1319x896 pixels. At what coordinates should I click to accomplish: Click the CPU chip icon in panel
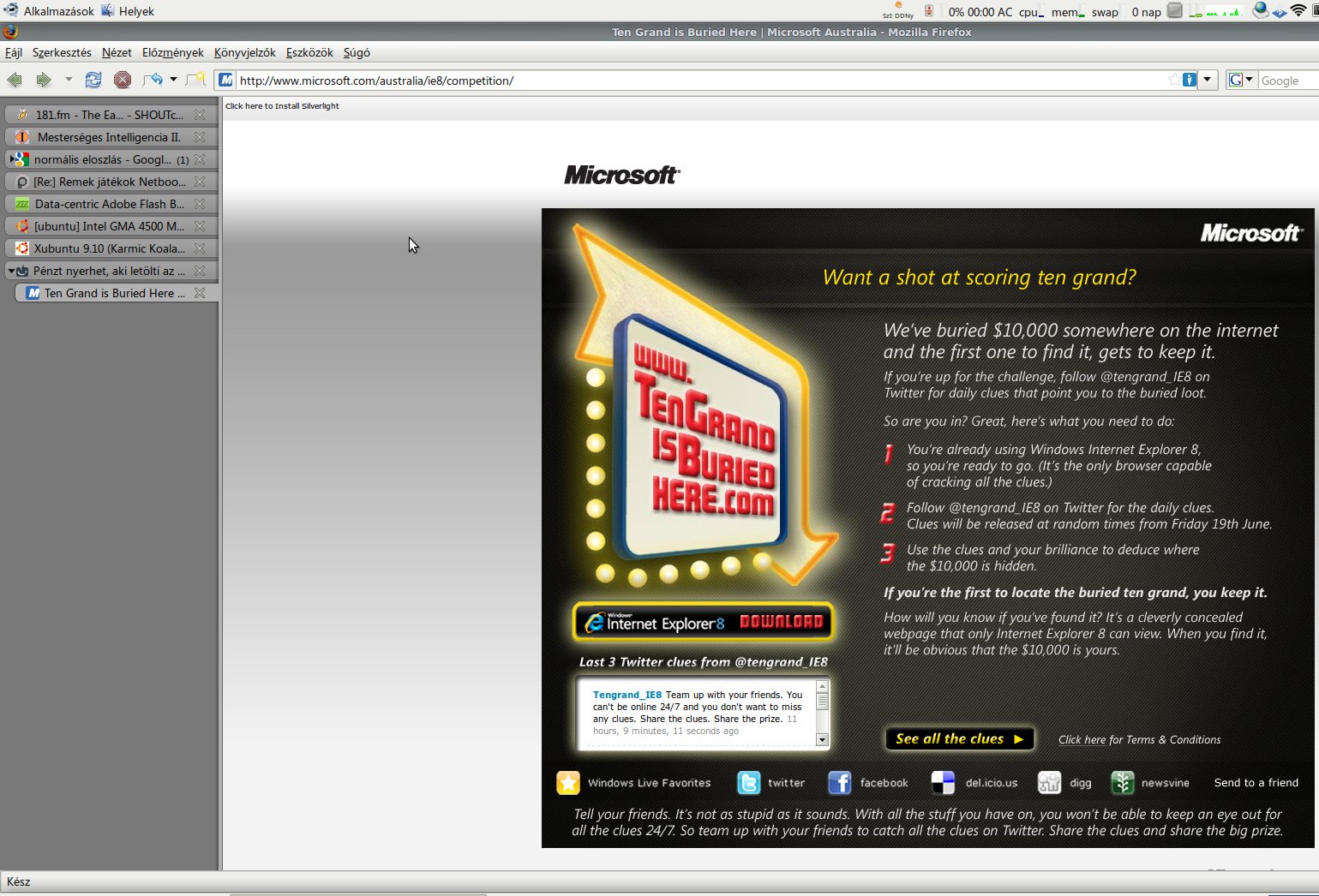coord(1175,10)
